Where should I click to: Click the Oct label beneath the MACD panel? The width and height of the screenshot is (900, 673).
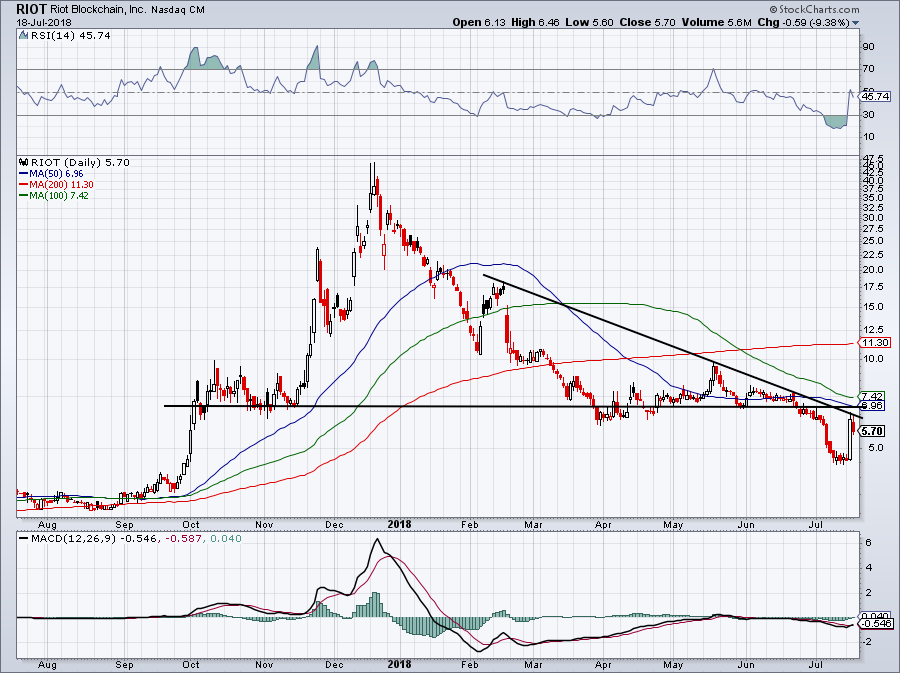(191, 664)
